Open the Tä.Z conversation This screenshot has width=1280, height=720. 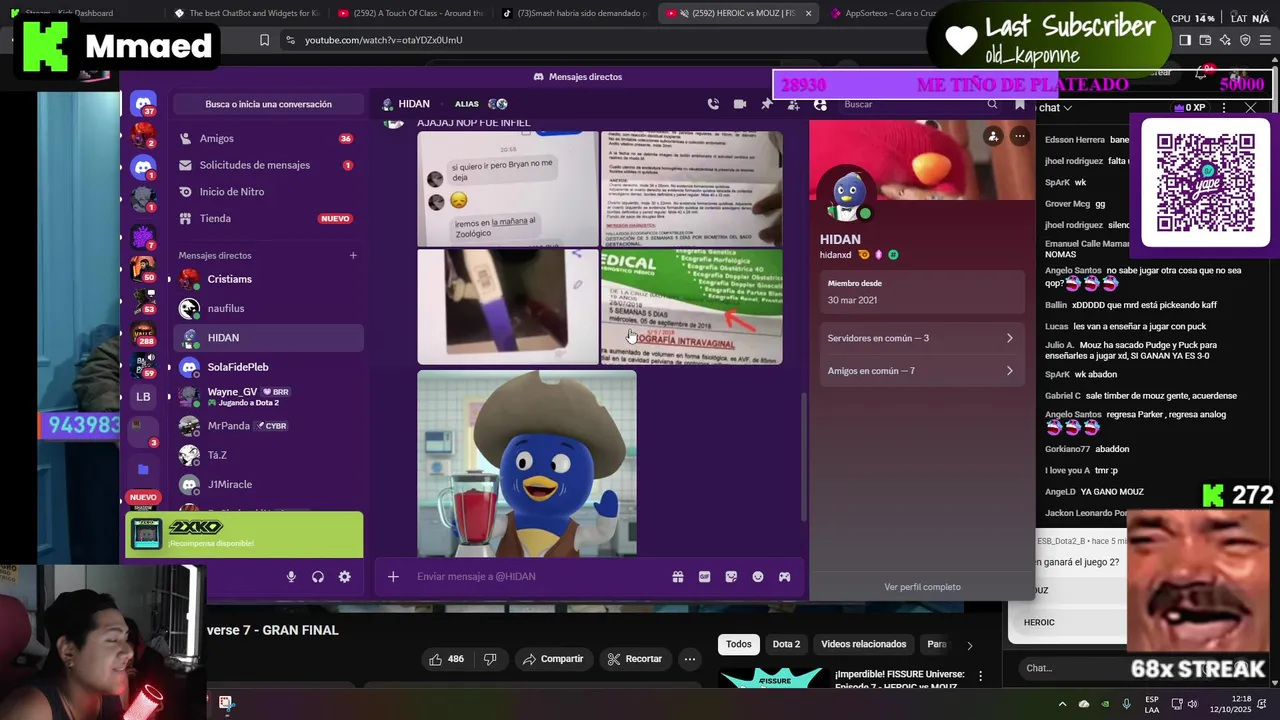[268, 455]
